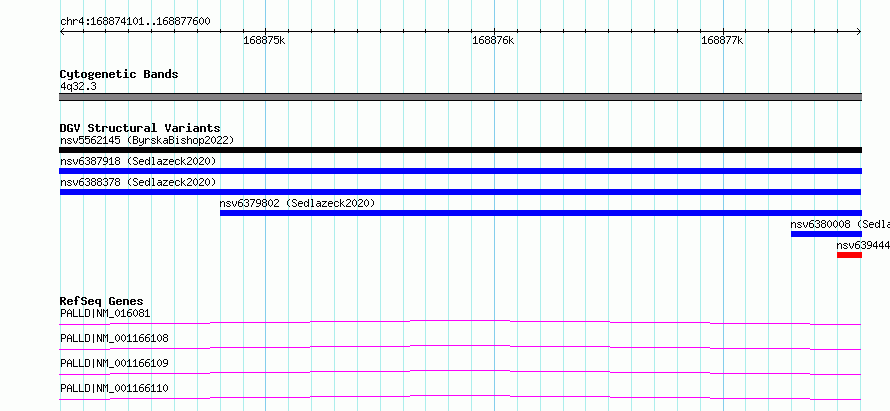Viewport: 890px width, 411px height.
Task: Select the nsv5562145 (ByrskaBishop2022) label
Action: pyautogui.click(x=147, y=140)
